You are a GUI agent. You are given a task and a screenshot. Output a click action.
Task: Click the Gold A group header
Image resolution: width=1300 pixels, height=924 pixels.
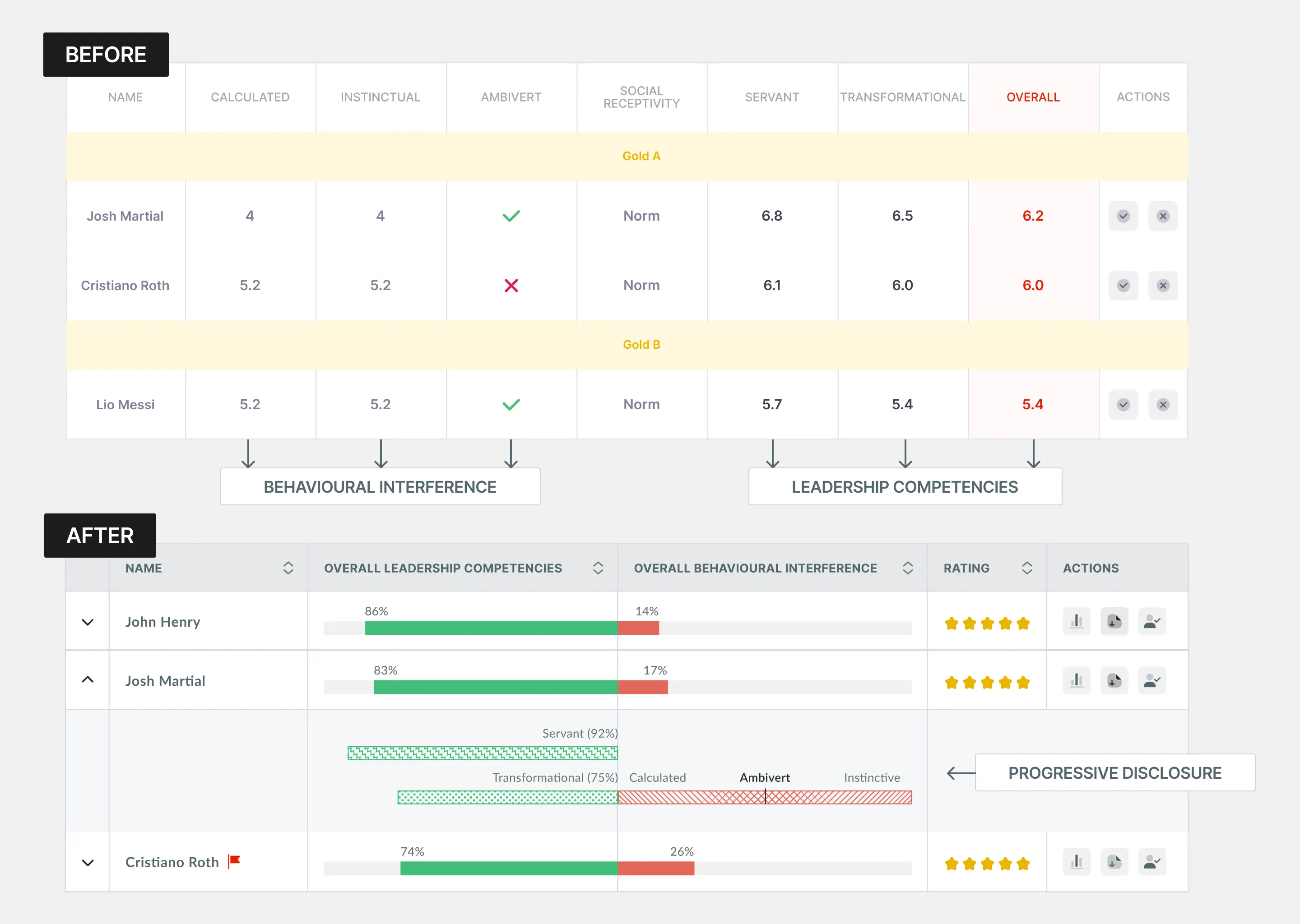click(x=641, y=157)
